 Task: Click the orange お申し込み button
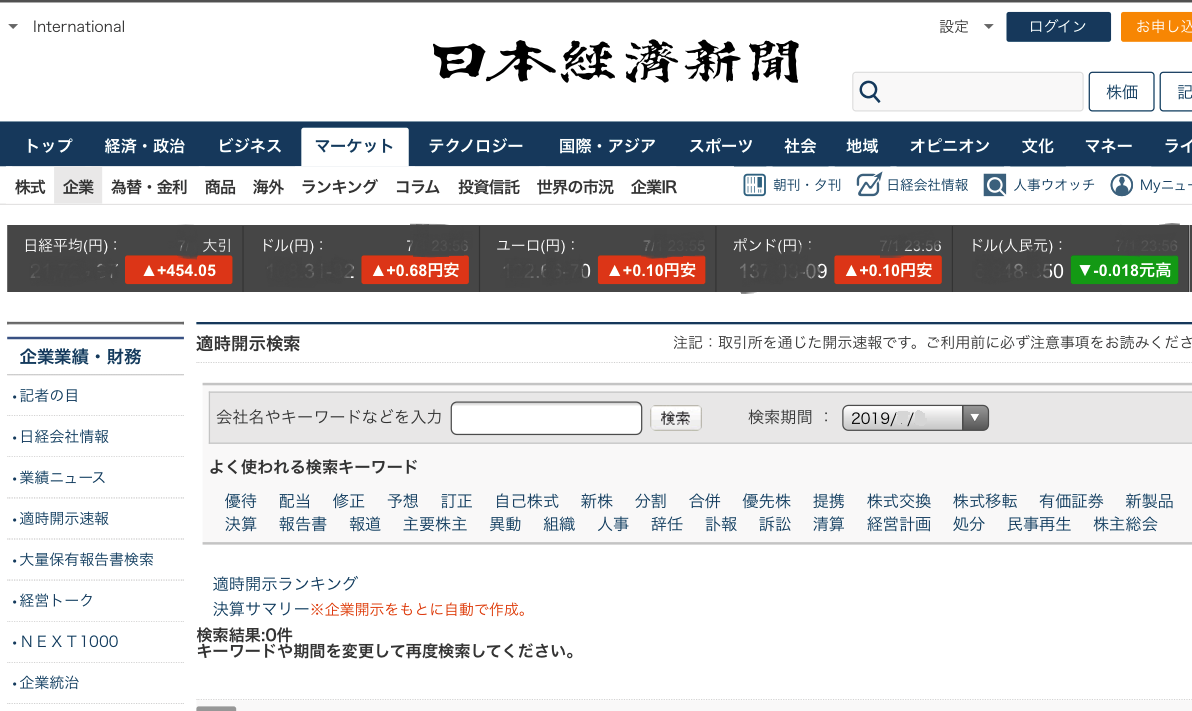1156,27
